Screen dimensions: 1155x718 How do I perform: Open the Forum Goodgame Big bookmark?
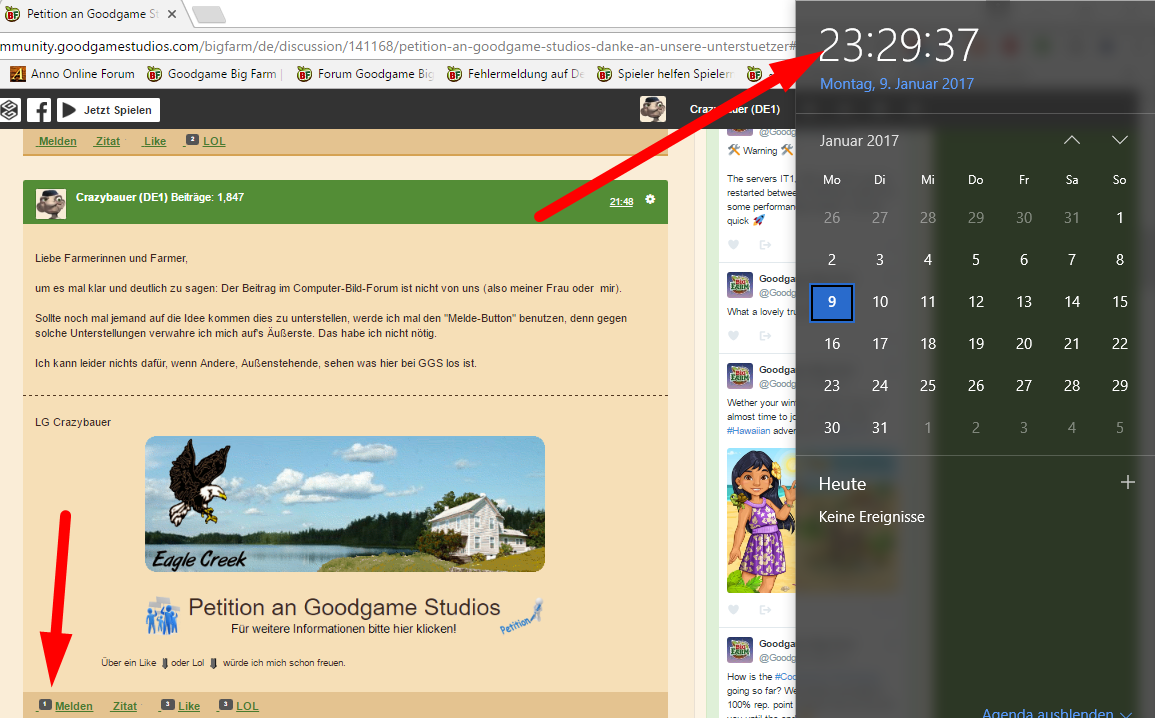pos(365,74)
